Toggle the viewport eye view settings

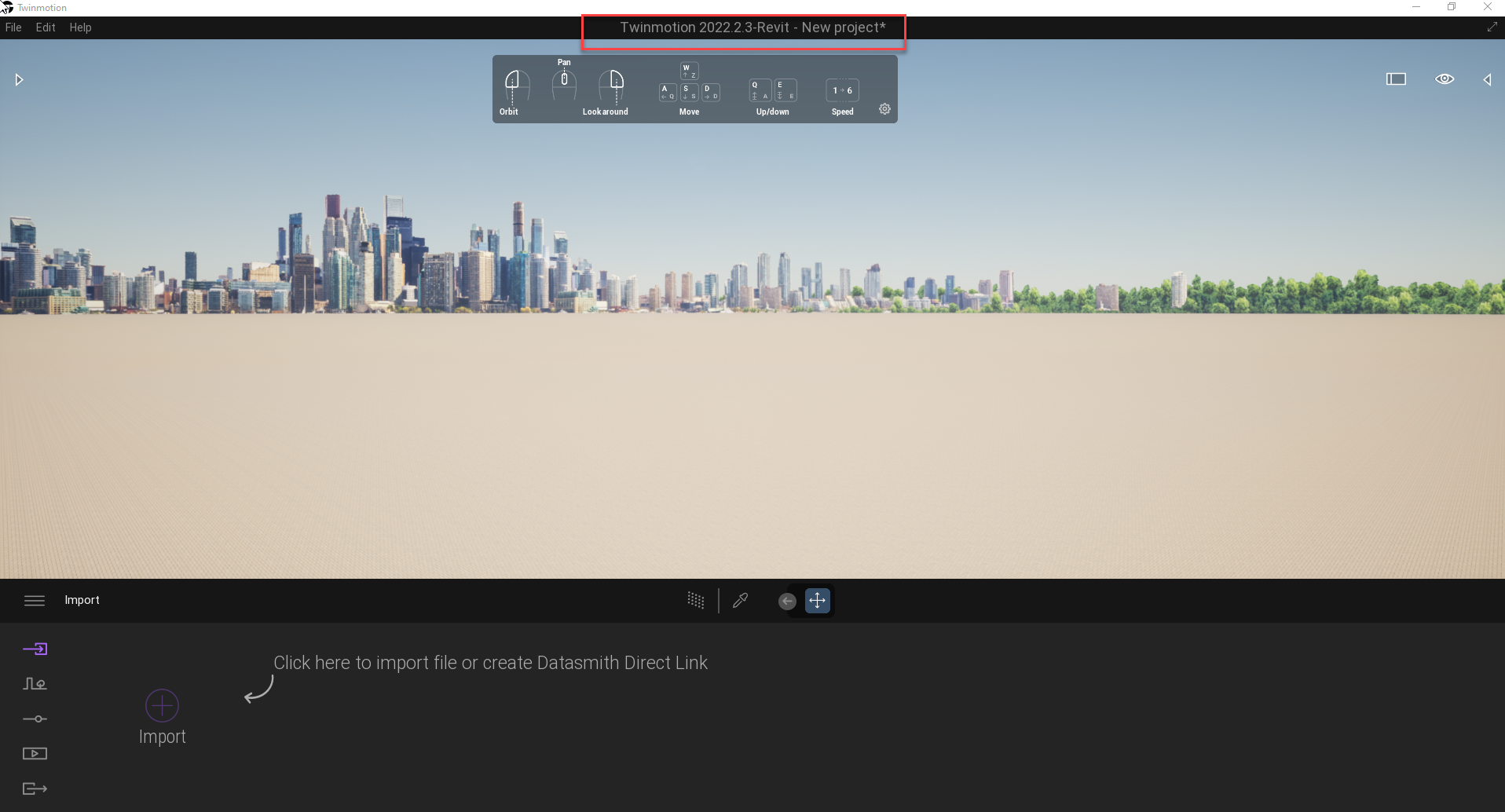pyautogui.click(x=1445, y=79)
